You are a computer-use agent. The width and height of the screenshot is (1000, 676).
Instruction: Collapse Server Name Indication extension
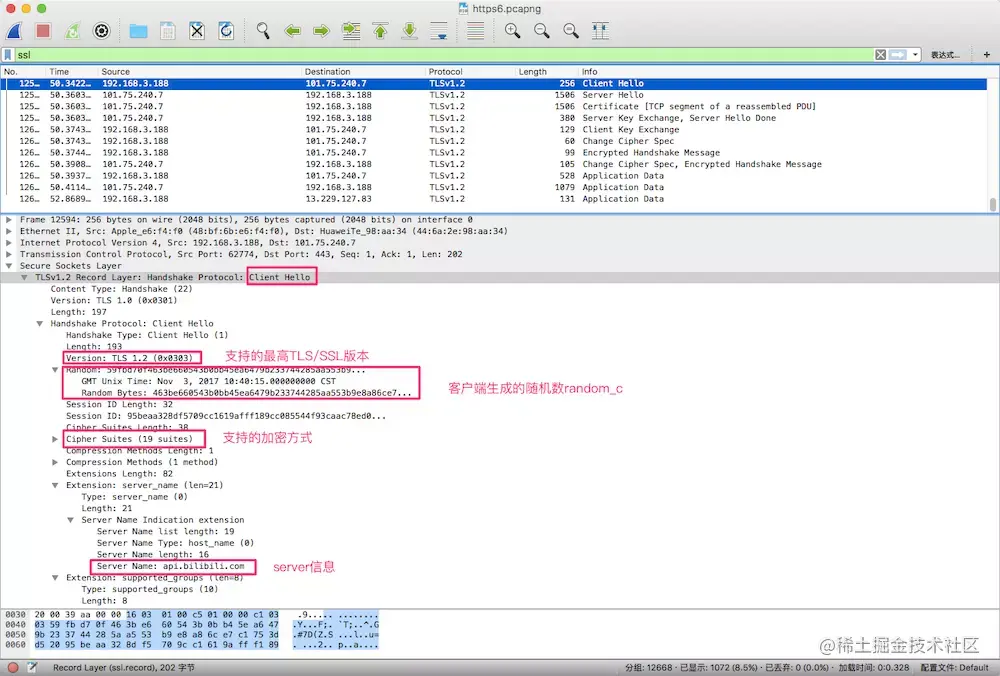70,520
